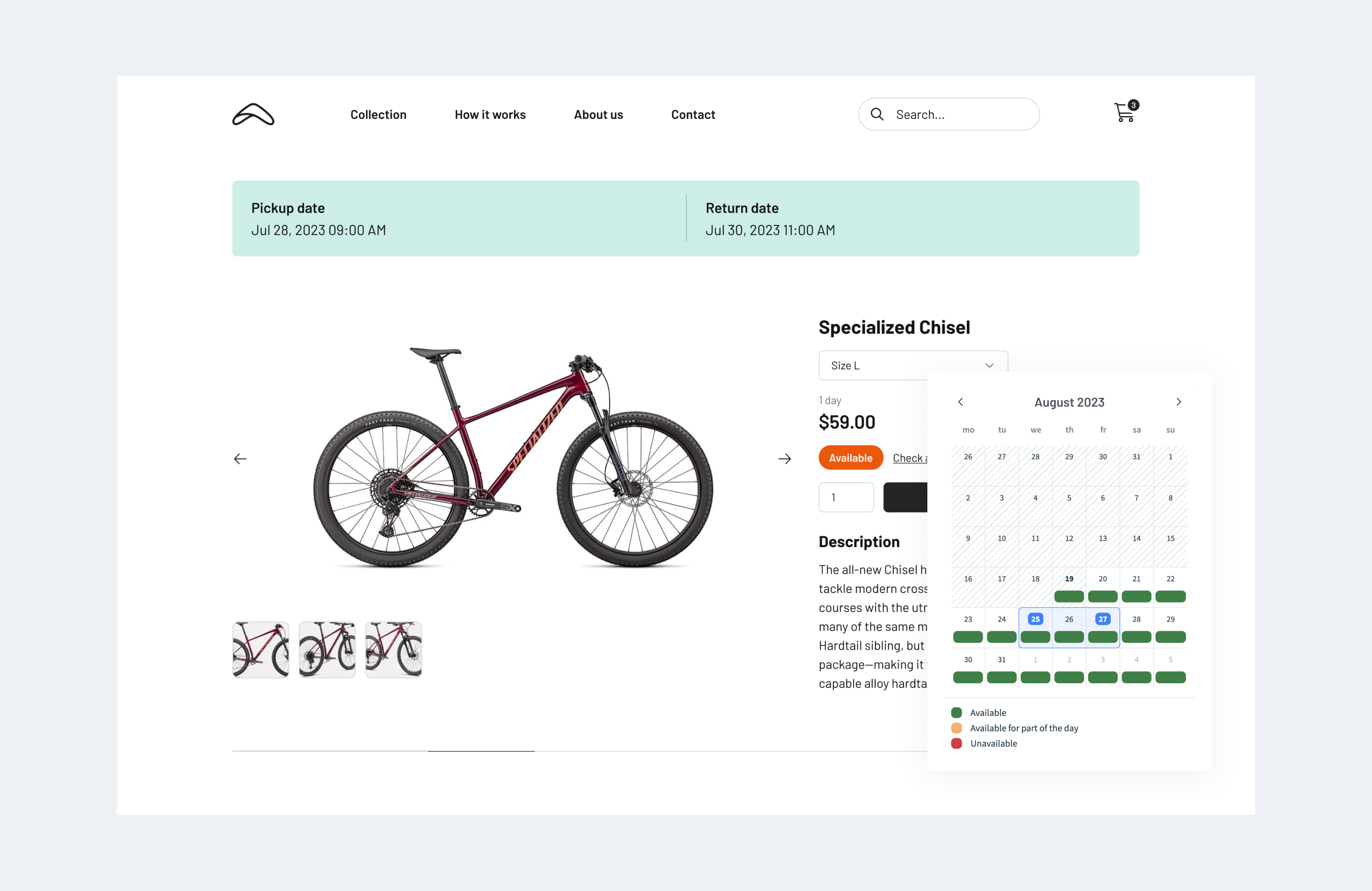Click the green Available legend dot
The image size is (1372, 891).
[956, 712]
